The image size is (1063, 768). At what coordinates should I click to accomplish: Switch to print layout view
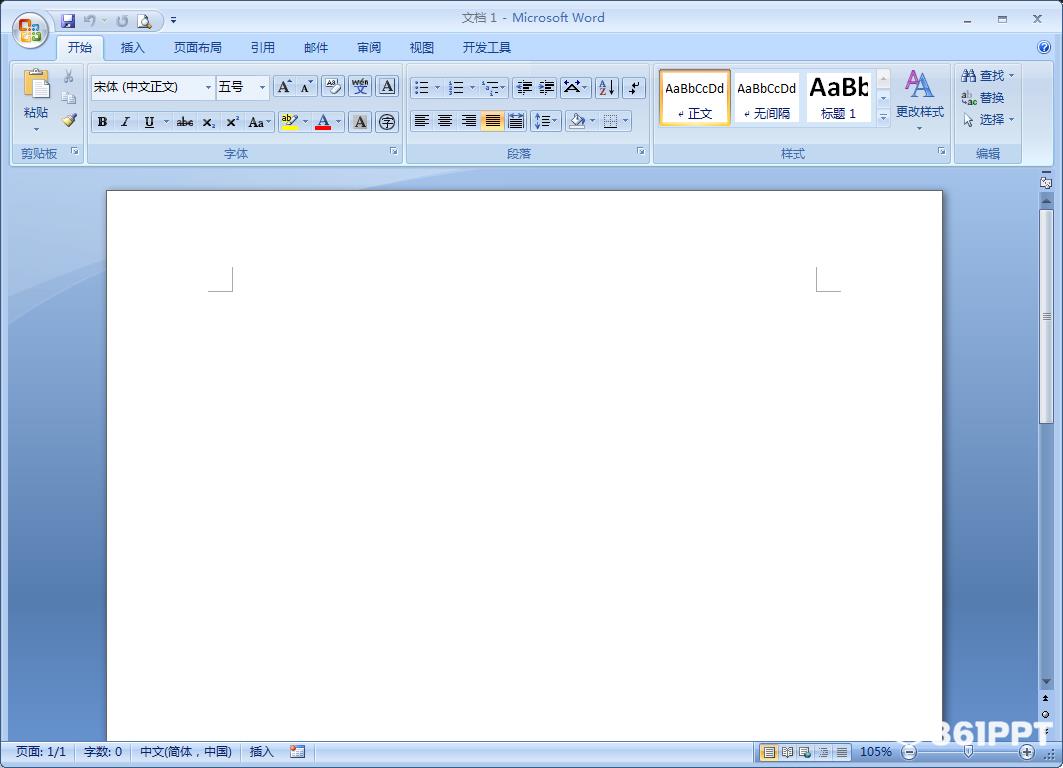point(769,752)
